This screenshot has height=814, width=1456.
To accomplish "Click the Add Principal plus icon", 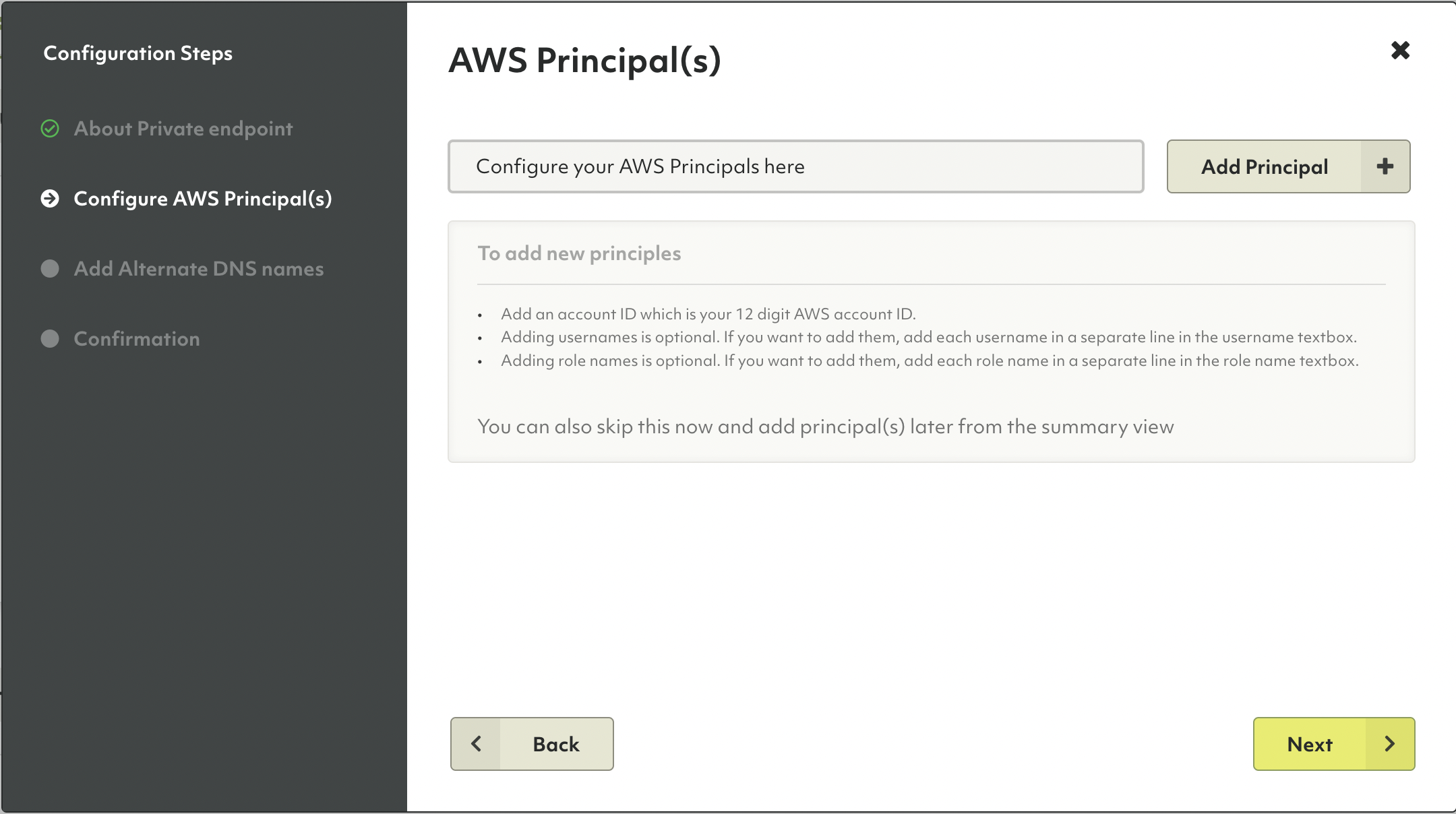I will coord(1385,167).
